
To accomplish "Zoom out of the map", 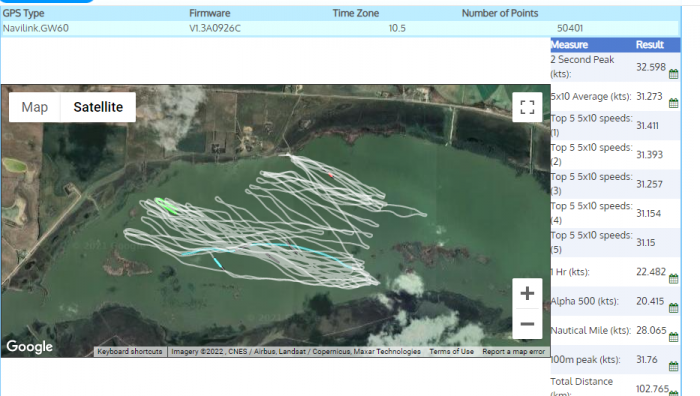I will (x=527, y=324).
